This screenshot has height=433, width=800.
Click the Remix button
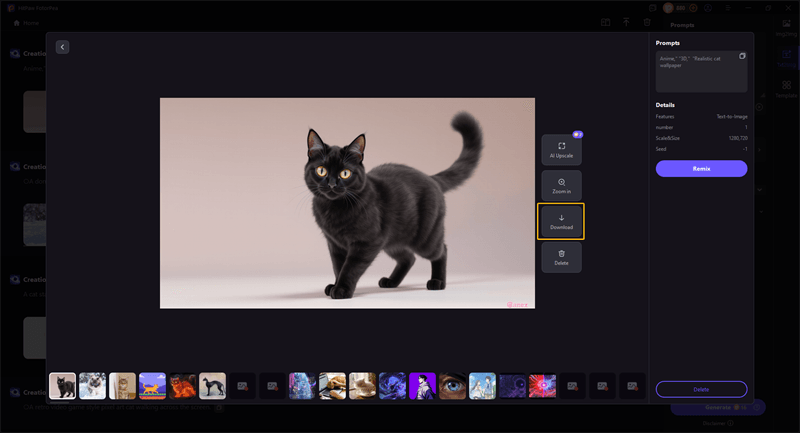coord(701,169)
